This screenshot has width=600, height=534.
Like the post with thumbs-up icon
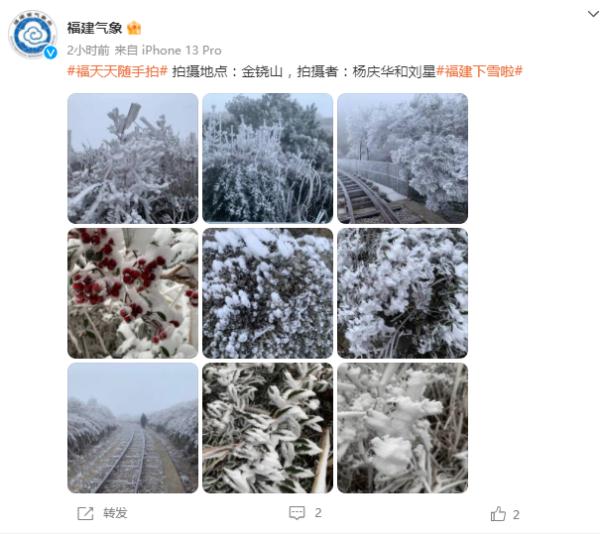(x=498, y=514)
